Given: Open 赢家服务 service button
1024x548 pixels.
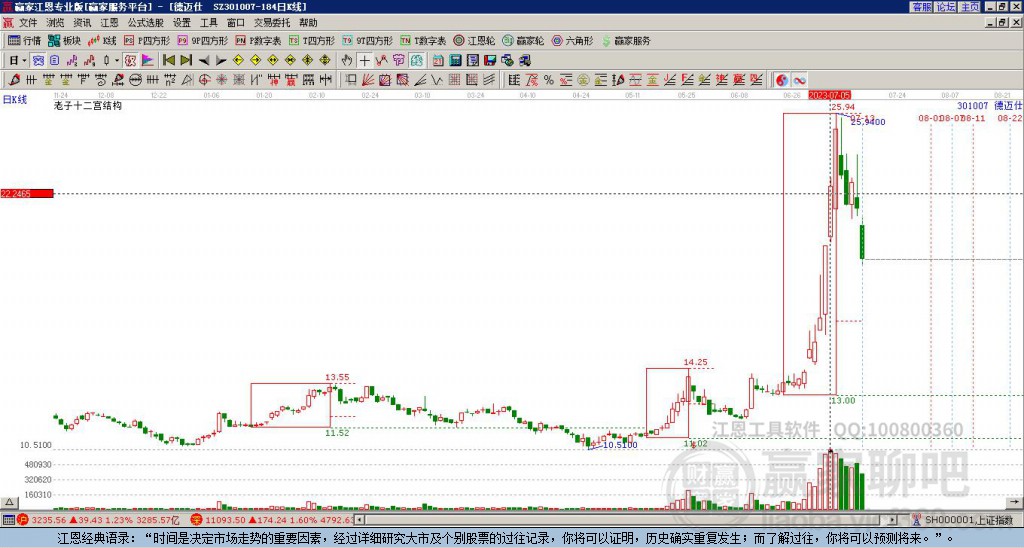Looking at the screenshot, I should click(x=626, y=40).
